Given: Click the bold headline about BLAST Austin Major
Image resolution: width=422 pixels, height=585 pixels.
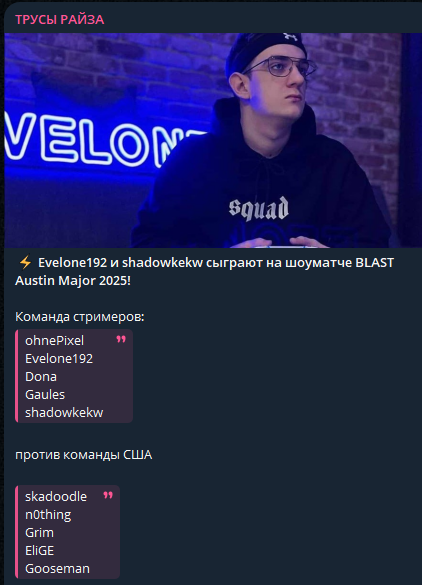Looking at the screenshot, I should click(204, 272).
